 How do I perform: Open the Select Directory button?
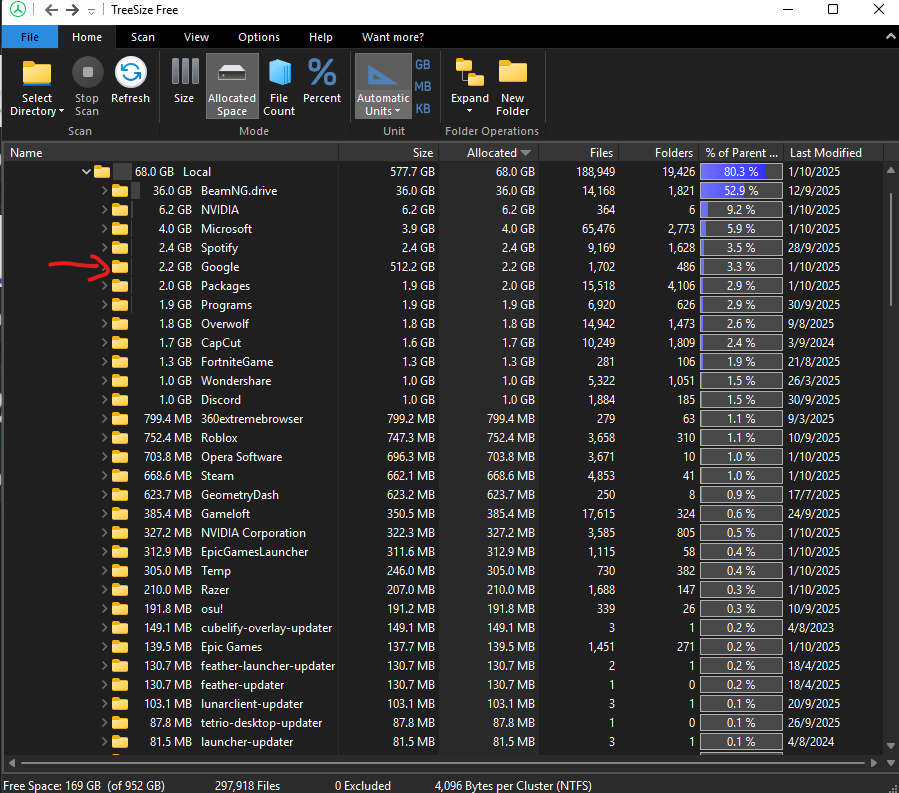[x=37, y=87]
